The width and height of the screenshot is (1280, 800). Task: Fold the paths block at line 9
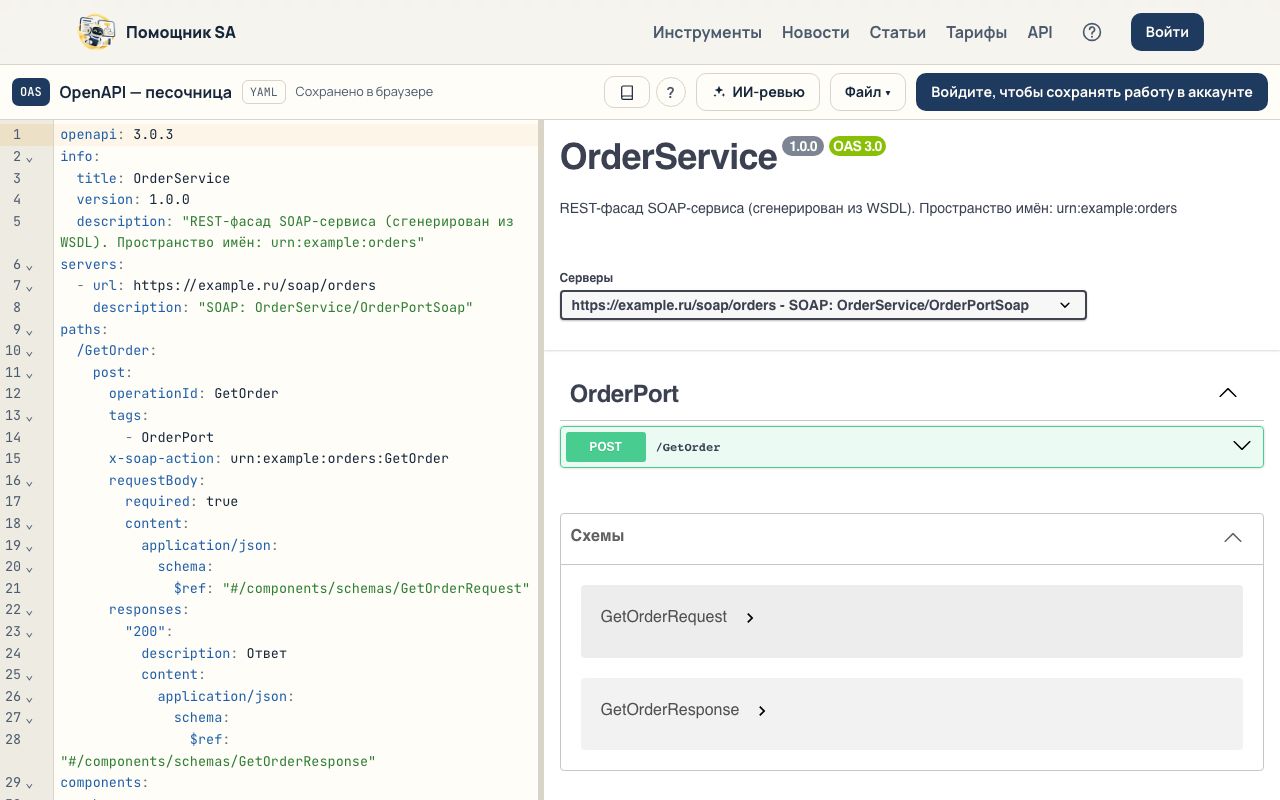[x=30, y=330]
